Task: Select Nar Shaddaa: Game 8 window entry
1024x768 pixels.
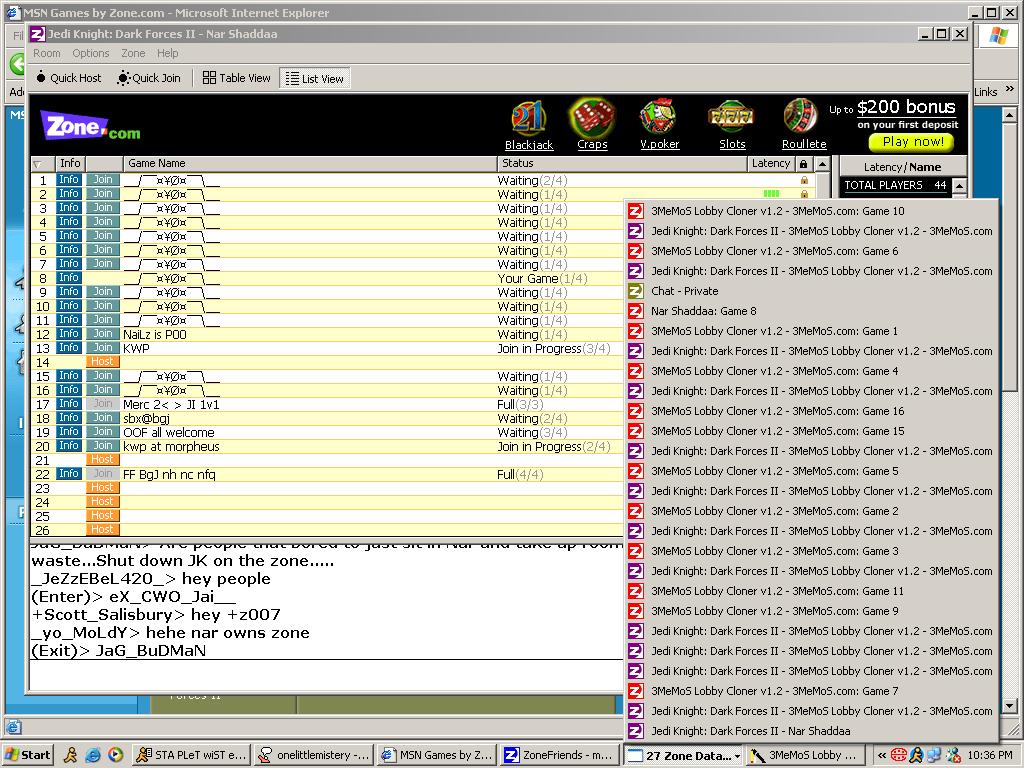Action: [x=811, y=312]
